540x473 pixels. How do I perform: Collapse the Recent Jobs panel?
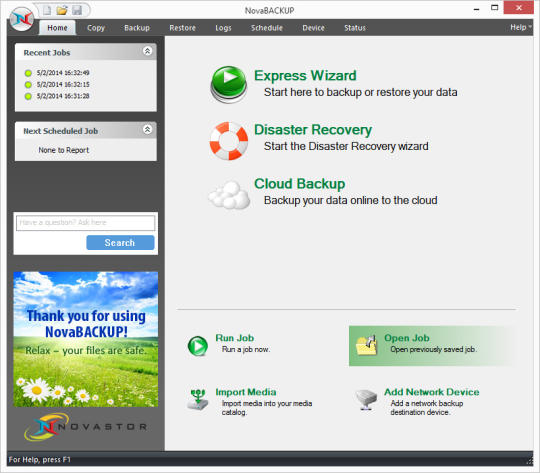click(147, 51)
